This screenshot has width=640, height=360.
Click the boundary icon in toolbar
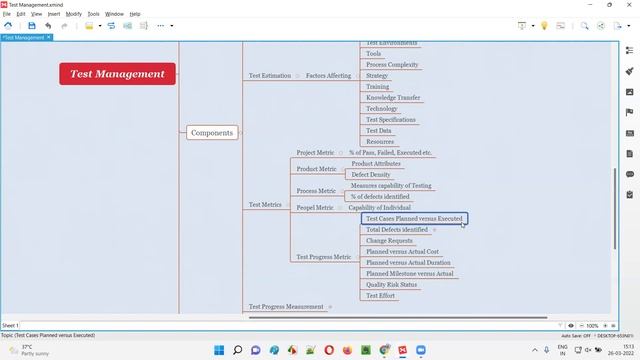coord(127,26)
